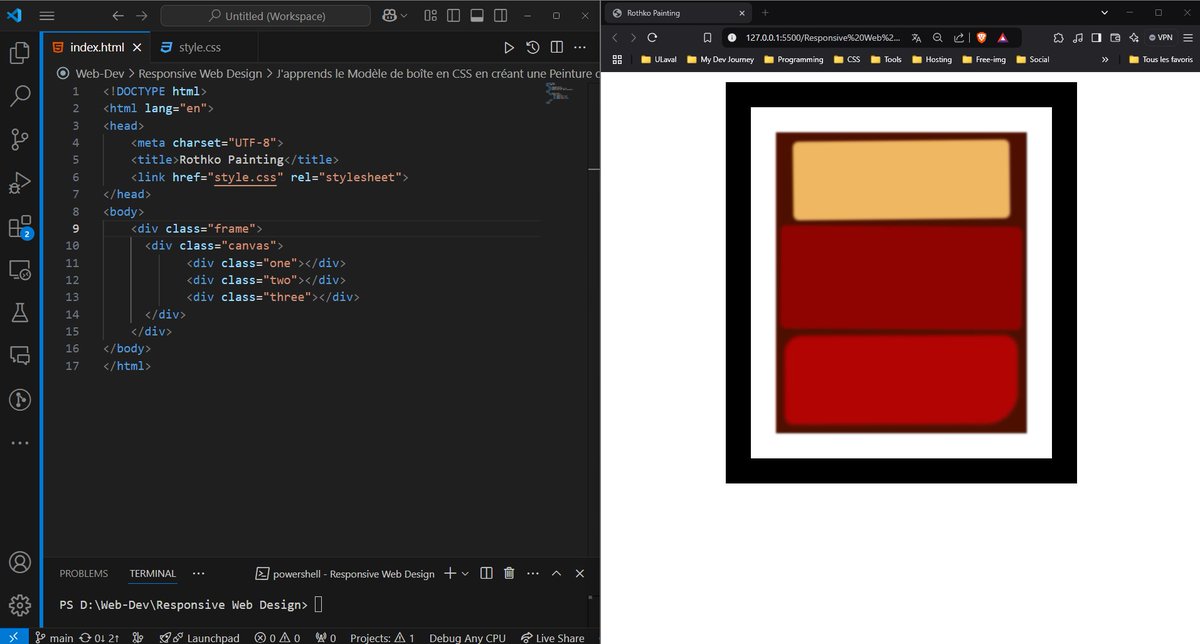Toggle the browser VPN button

coord(1161,37)
